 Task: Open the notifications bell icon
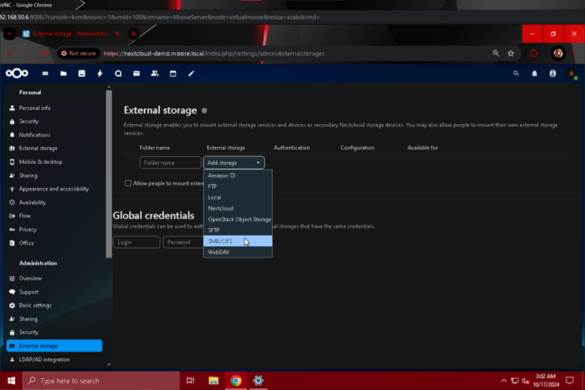[534, 74]
